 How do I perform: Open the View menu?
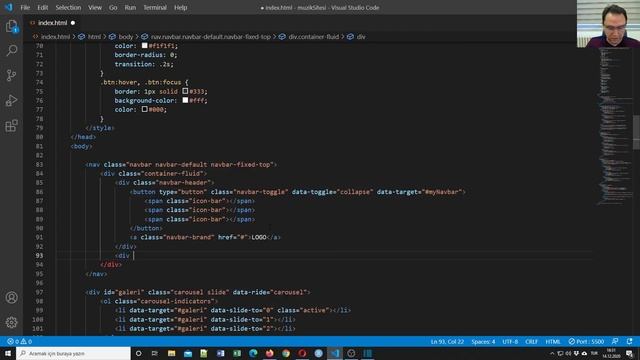click(95, 7)
